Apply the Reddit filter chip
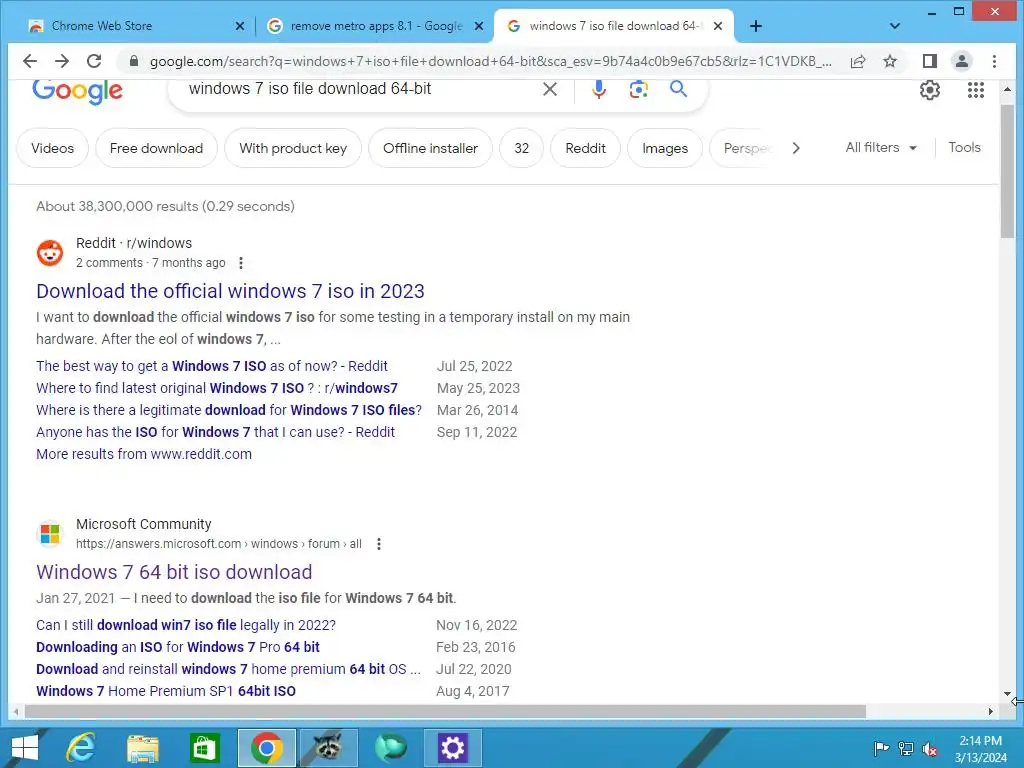This screenshot has height=768, width=1024. pos(585,148)
